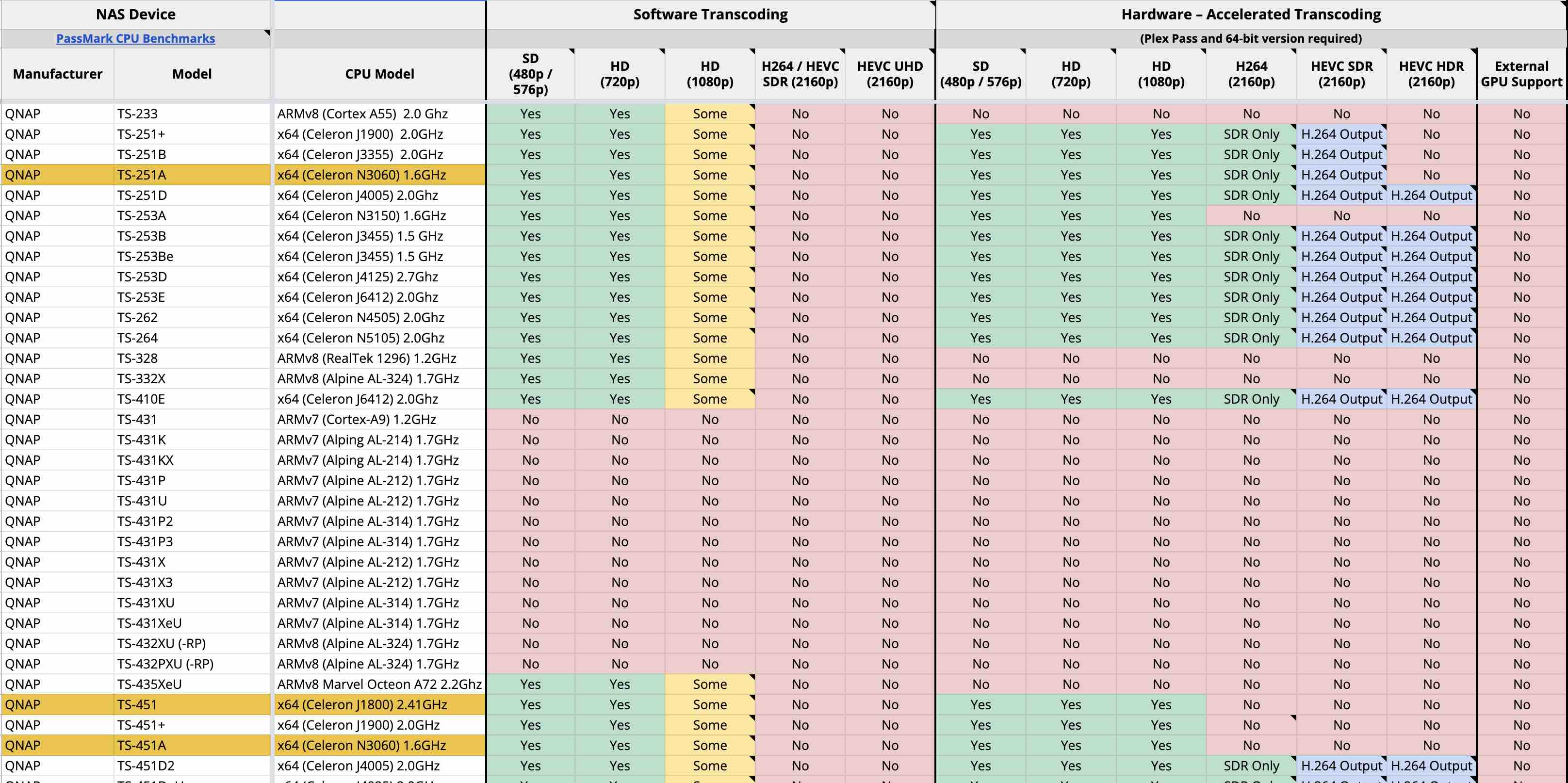The width and height of the screenshot is (1568, 783).
Task: Select the TS-410E model cell
Action: click(191, 399)
